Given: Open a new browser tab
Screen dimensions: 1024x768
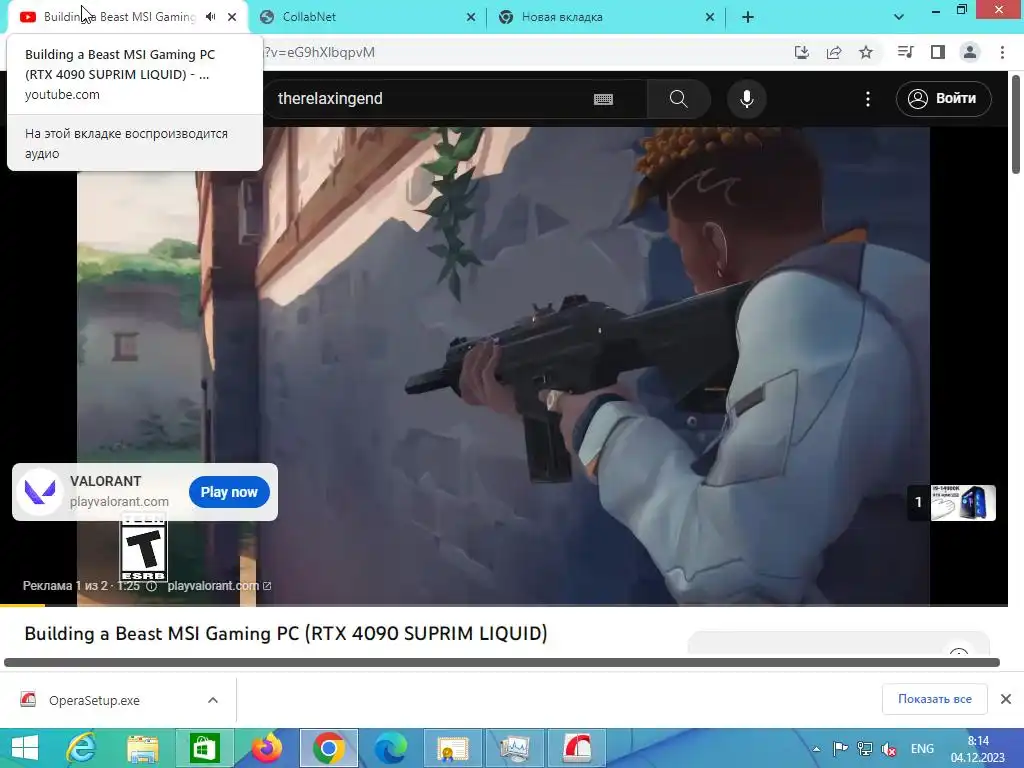Looking at the screenshot, I should click(748, 17).
